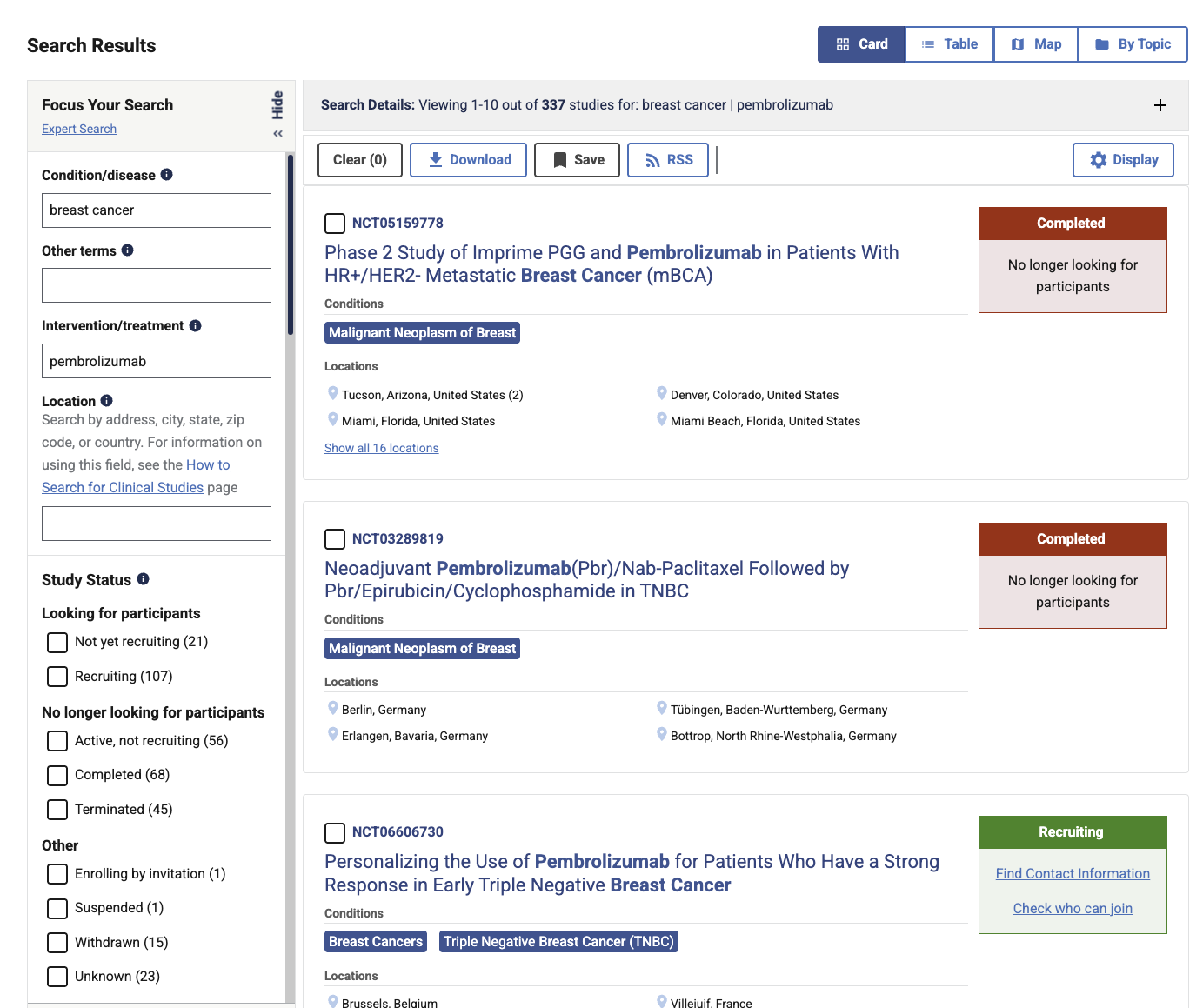Switch to Card view
1203x1008 pixels.
tap(861, 44)
